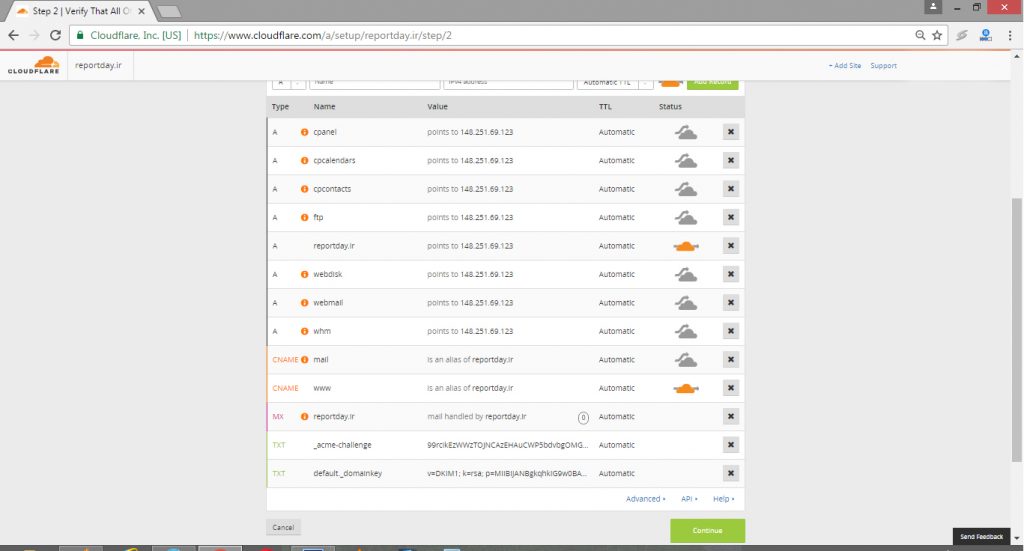Click the _acme-challenge TXT value text

point(507,445)
